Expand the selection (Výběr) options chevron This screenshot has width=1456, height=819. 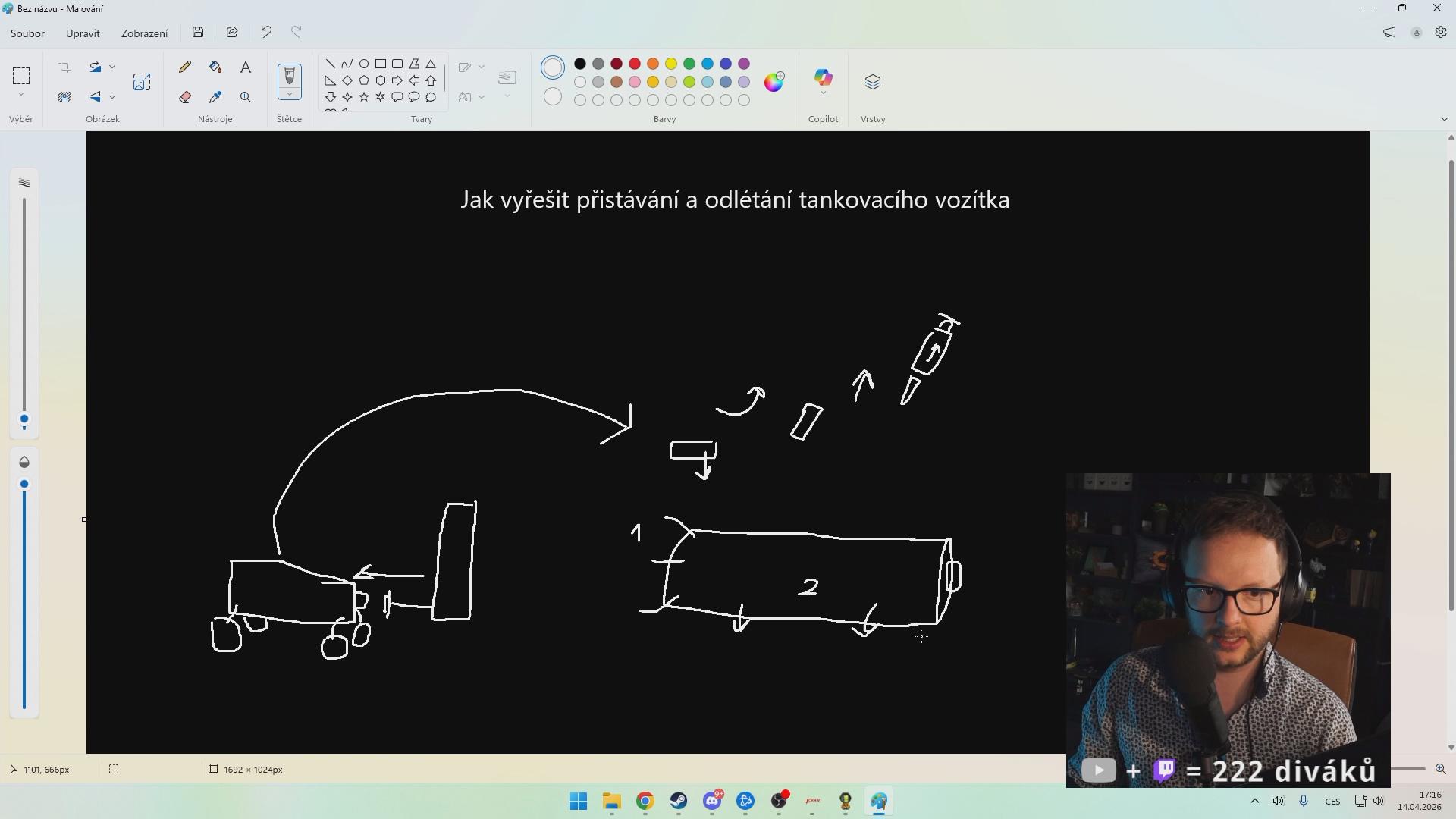click(x=21, y=95)
